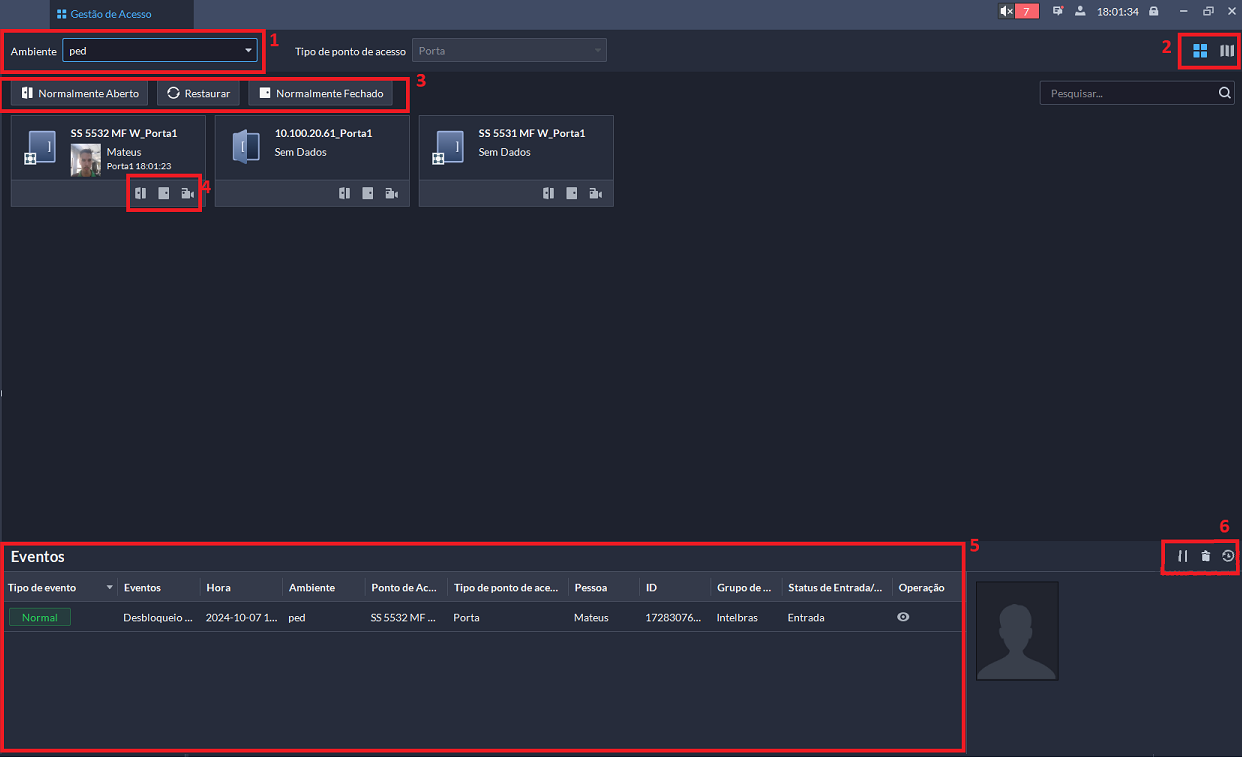Click the Tipo de ponto de ace... header
Image resolution: width=1242 pixels, height=757 pixels.
tap(506, 587)
